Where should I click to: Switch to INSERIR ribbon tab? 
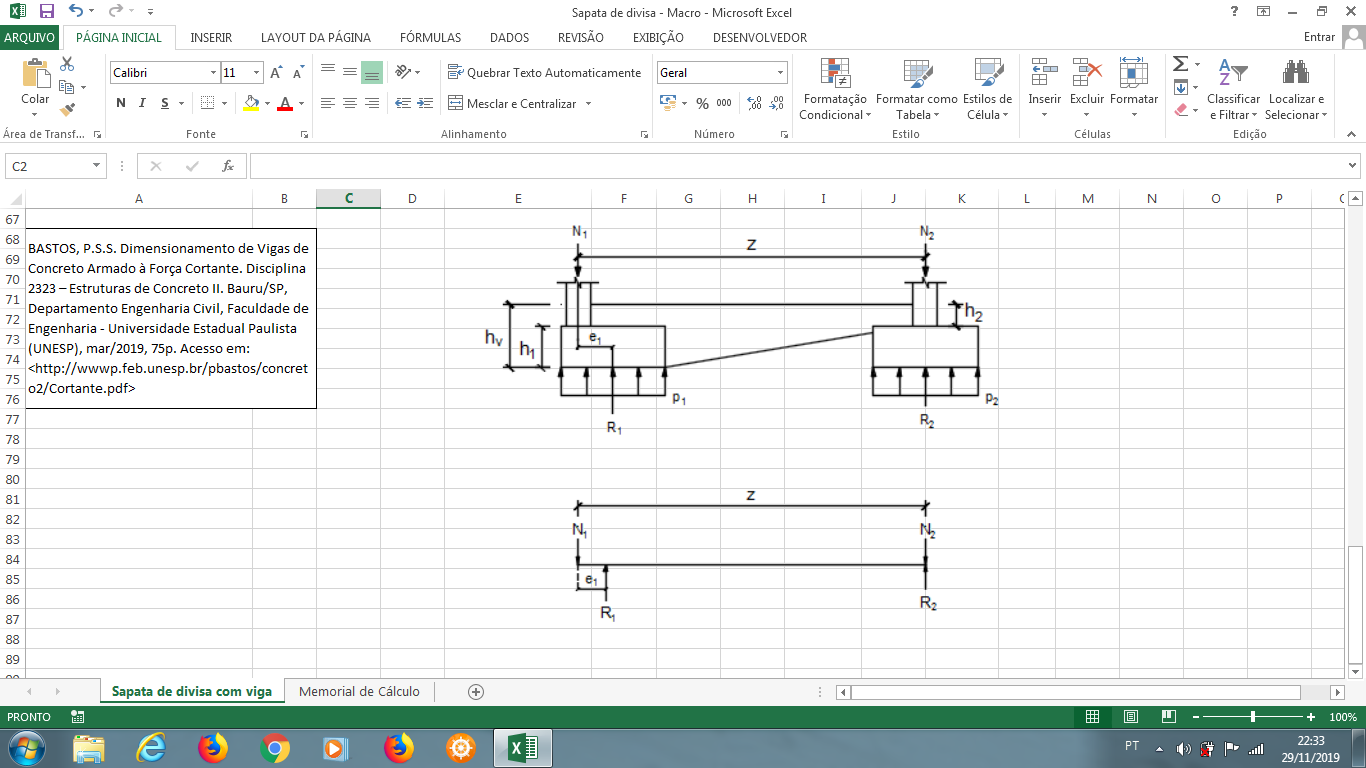coord(211,37)
